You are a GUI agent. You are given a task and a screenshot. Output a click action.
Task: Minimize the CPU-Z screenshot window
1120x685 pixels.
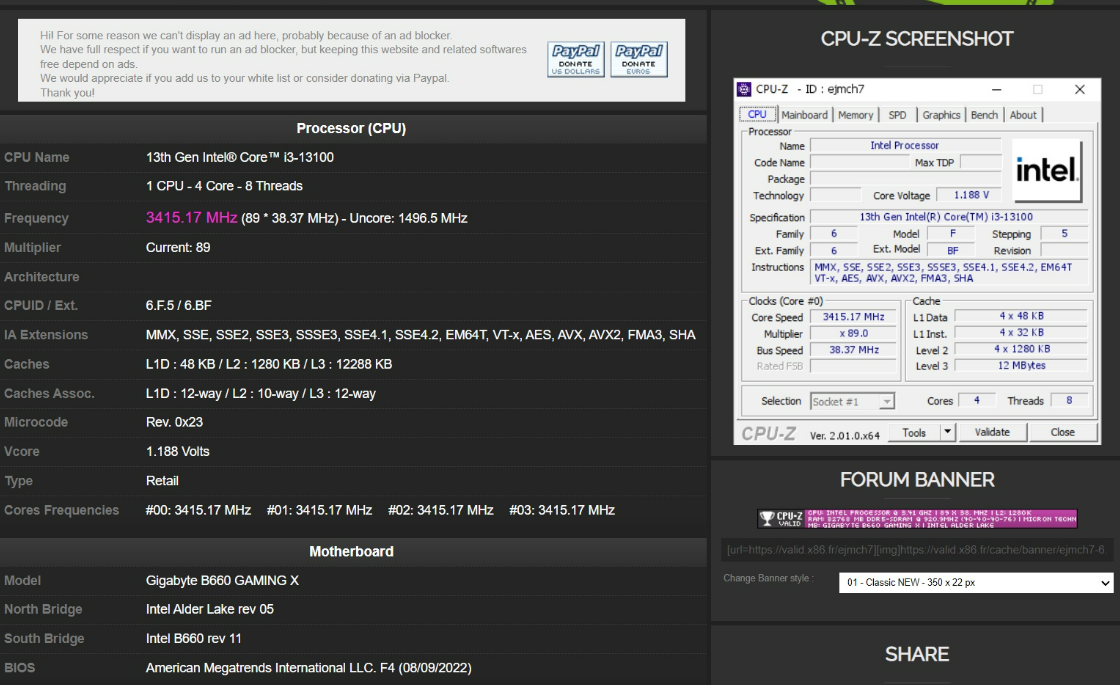point(996,89)
